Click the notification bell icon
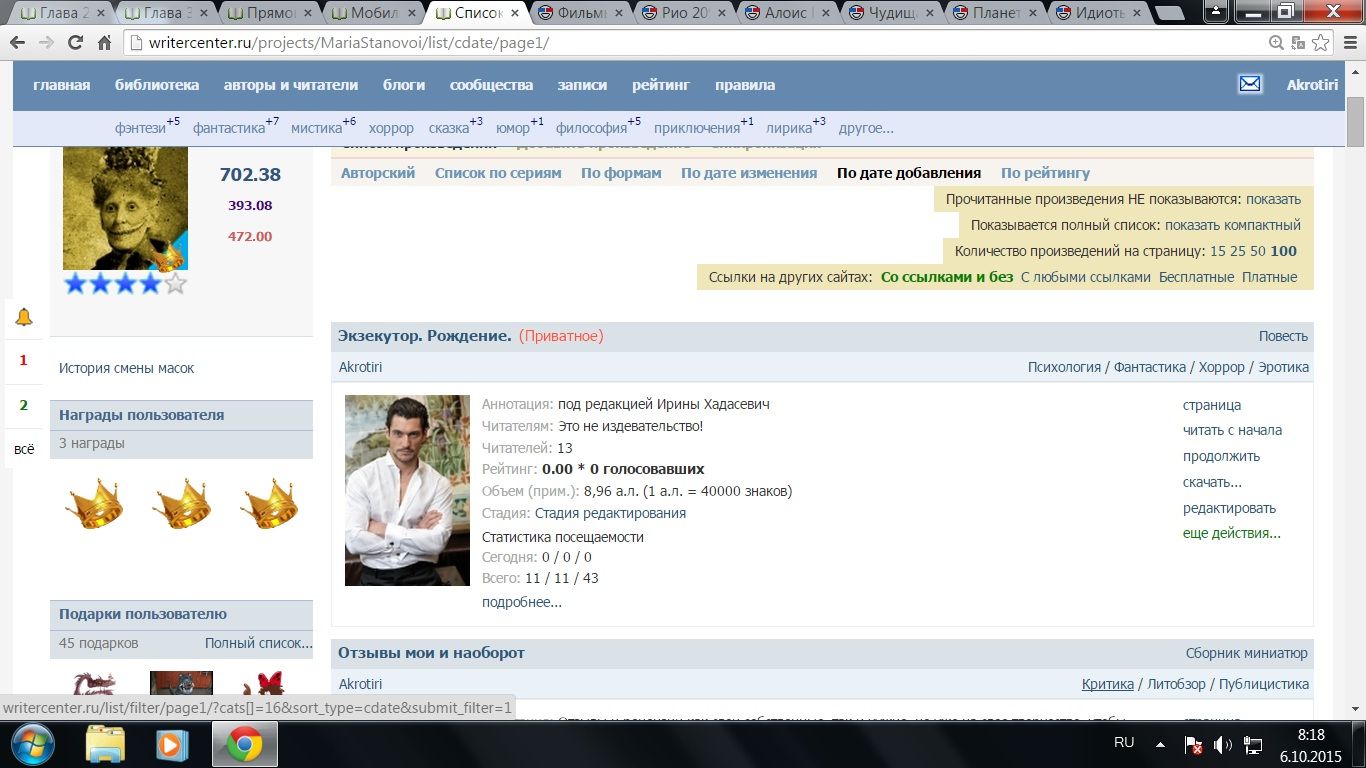The height and width of the screenshot is (768, 1366). [24, 318]
